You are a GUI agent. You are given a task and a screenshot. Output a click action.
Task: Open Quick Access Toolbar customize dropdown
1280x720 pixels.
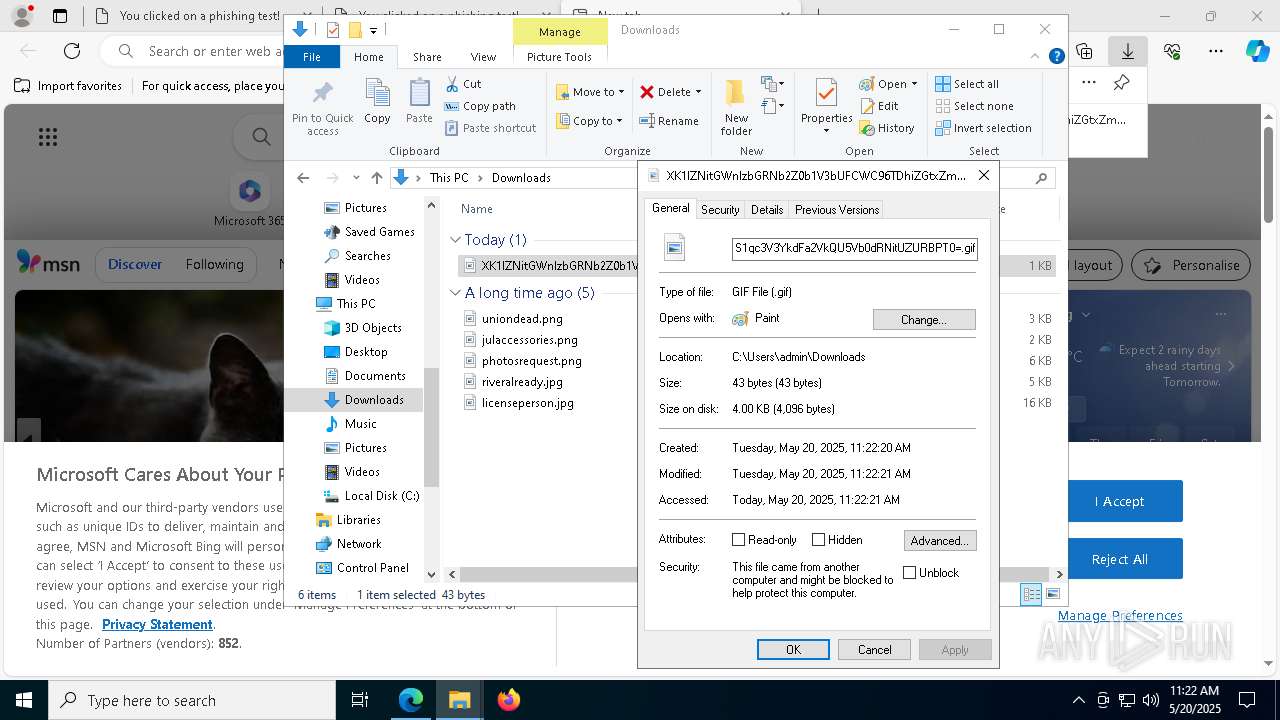[373, 30]
